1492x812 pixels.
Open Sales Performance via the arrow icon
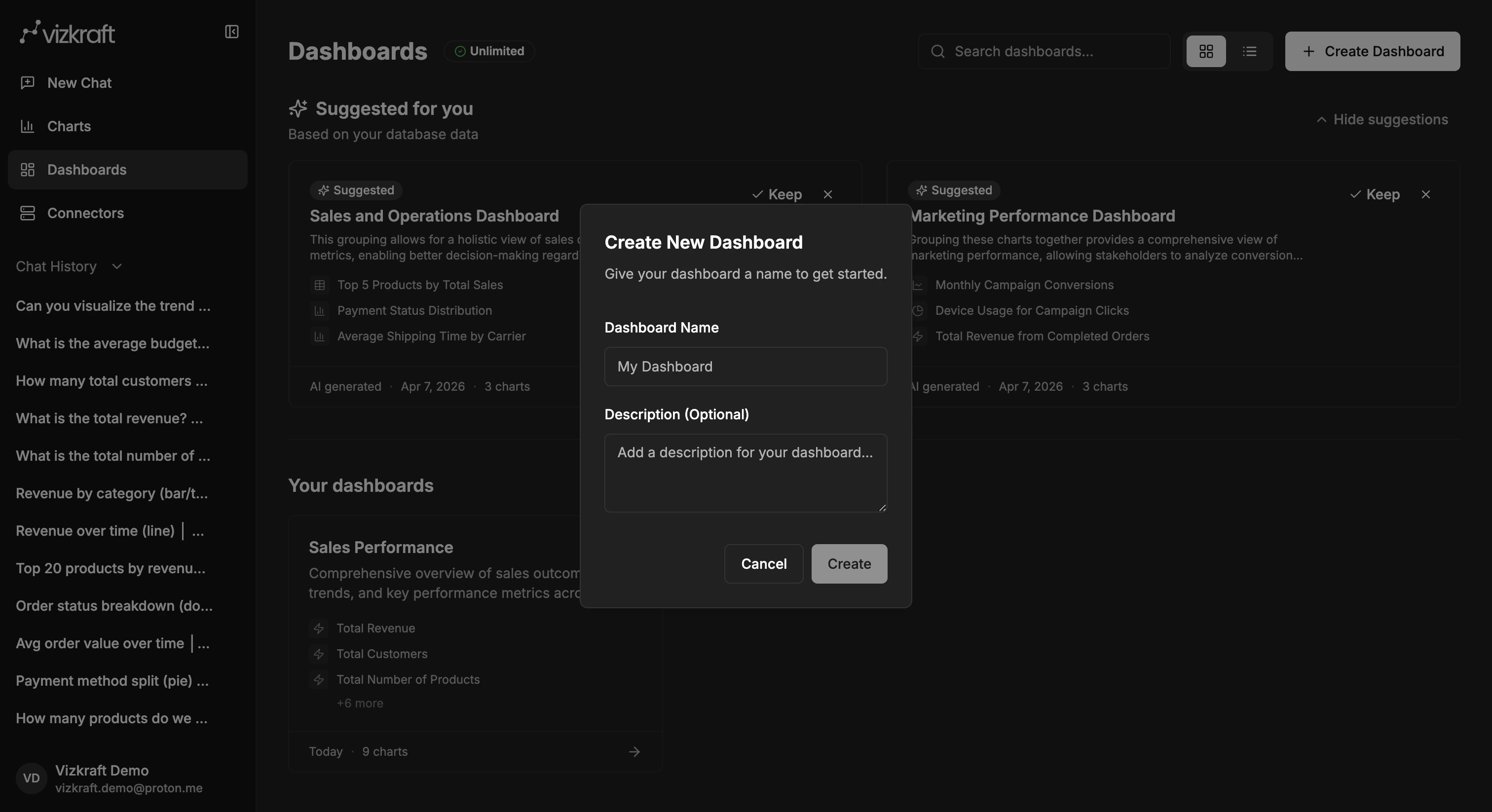[x=634, y=751]
